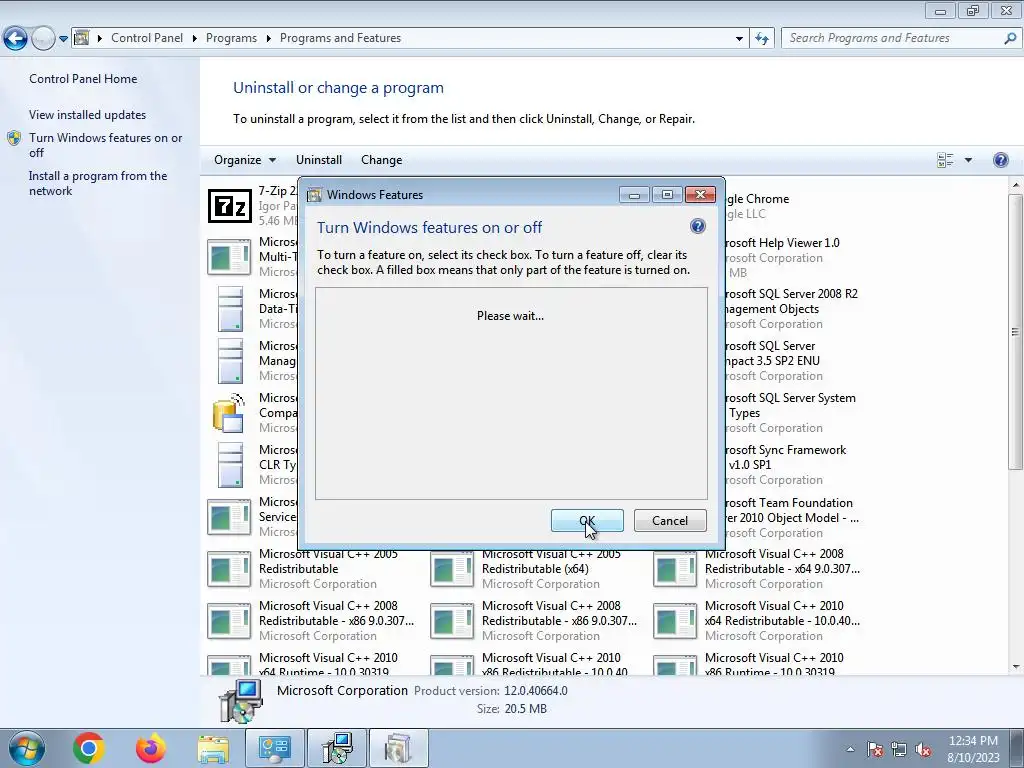Click the Windows Features title bar icon
This screenshot has height=768, width=1024.
click(x=315, y=195)
